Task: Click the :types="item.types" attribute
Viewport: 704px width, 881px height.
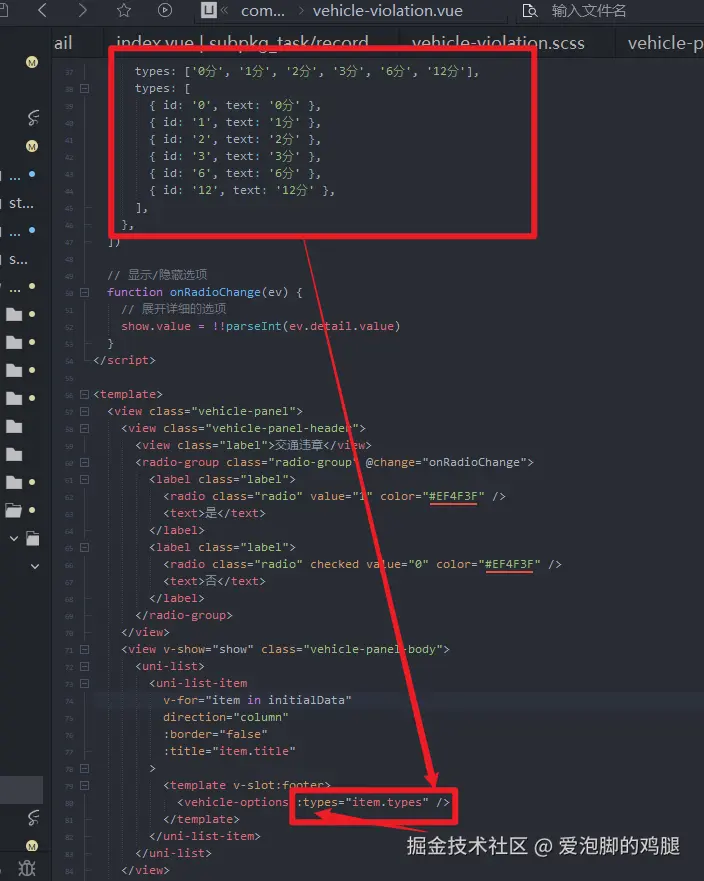Action: (362, 802)
